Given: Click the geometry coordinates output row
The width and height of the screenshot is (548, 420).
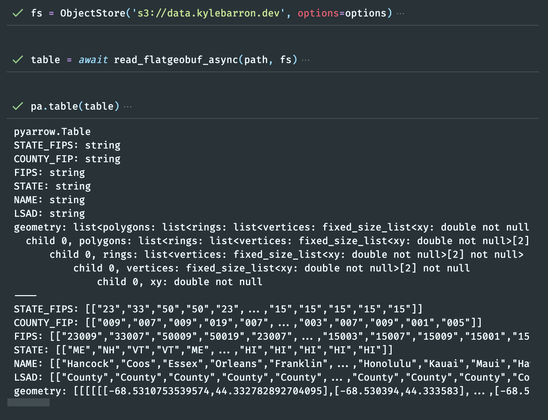Looking at the screenshot, I should coord(271,391).
